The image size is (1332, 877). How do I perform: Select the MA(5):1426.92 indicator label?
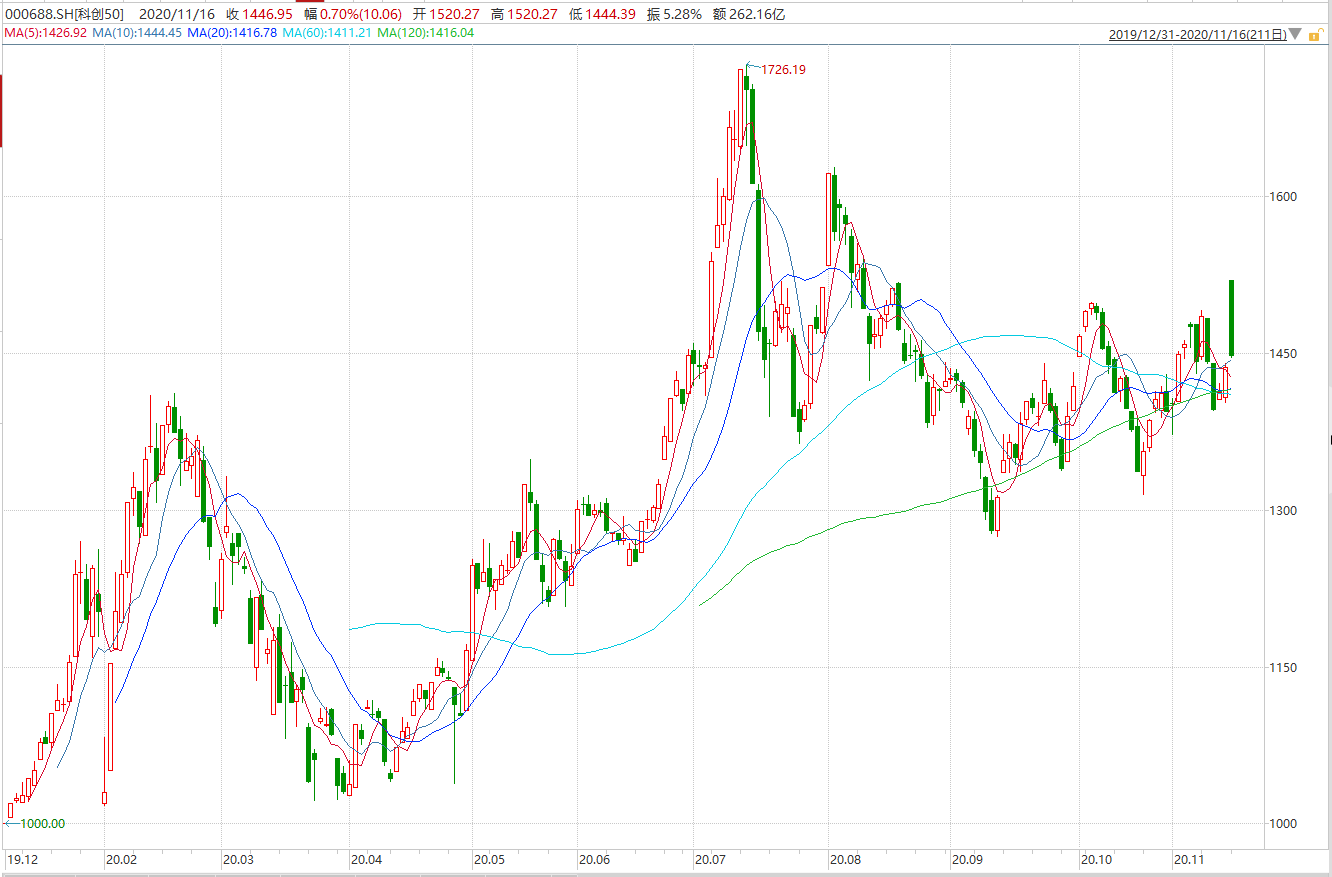(43, 33)
